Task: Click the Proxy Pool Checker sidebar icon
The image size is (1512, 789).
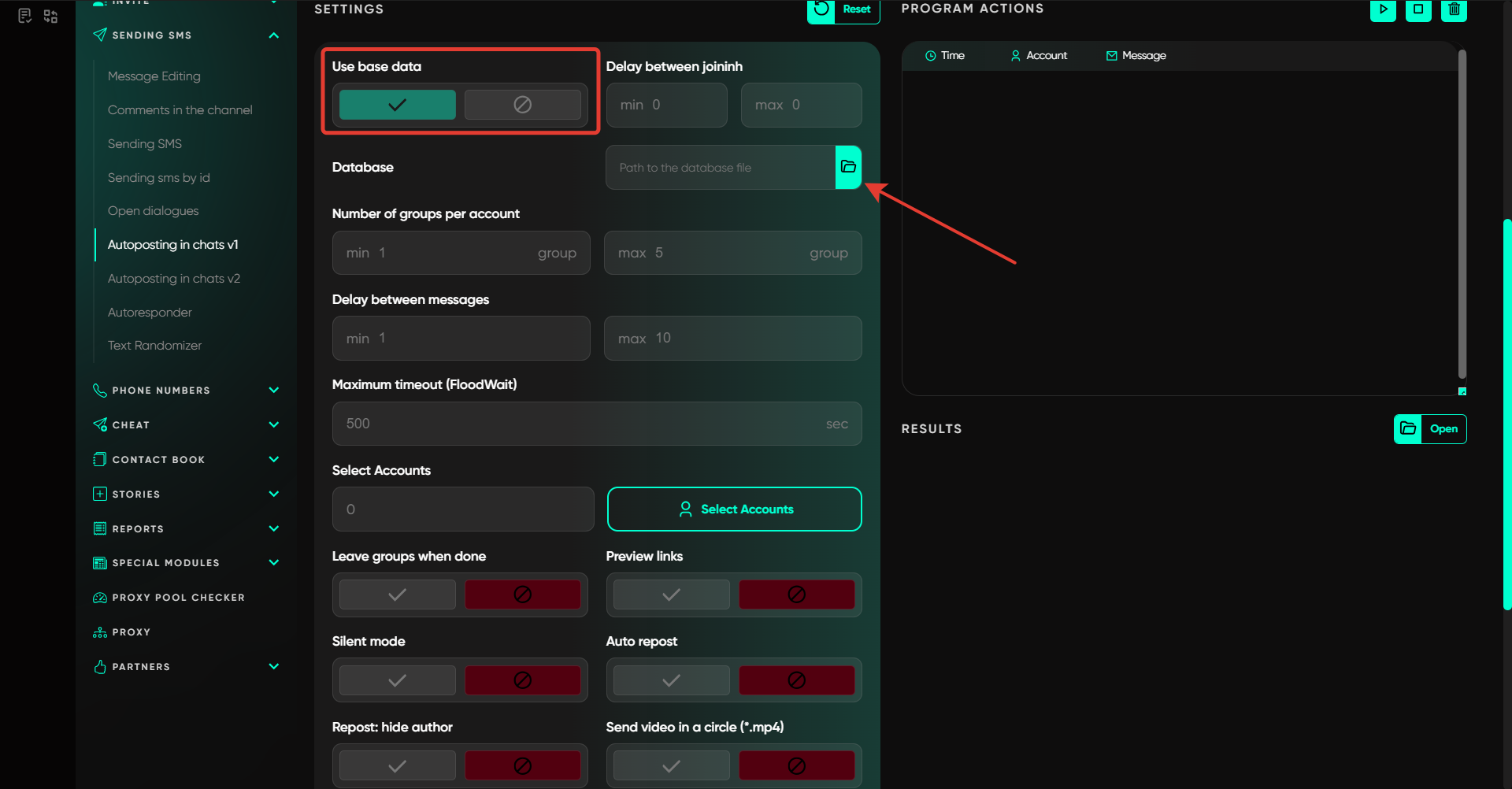Action: [100, 598]
